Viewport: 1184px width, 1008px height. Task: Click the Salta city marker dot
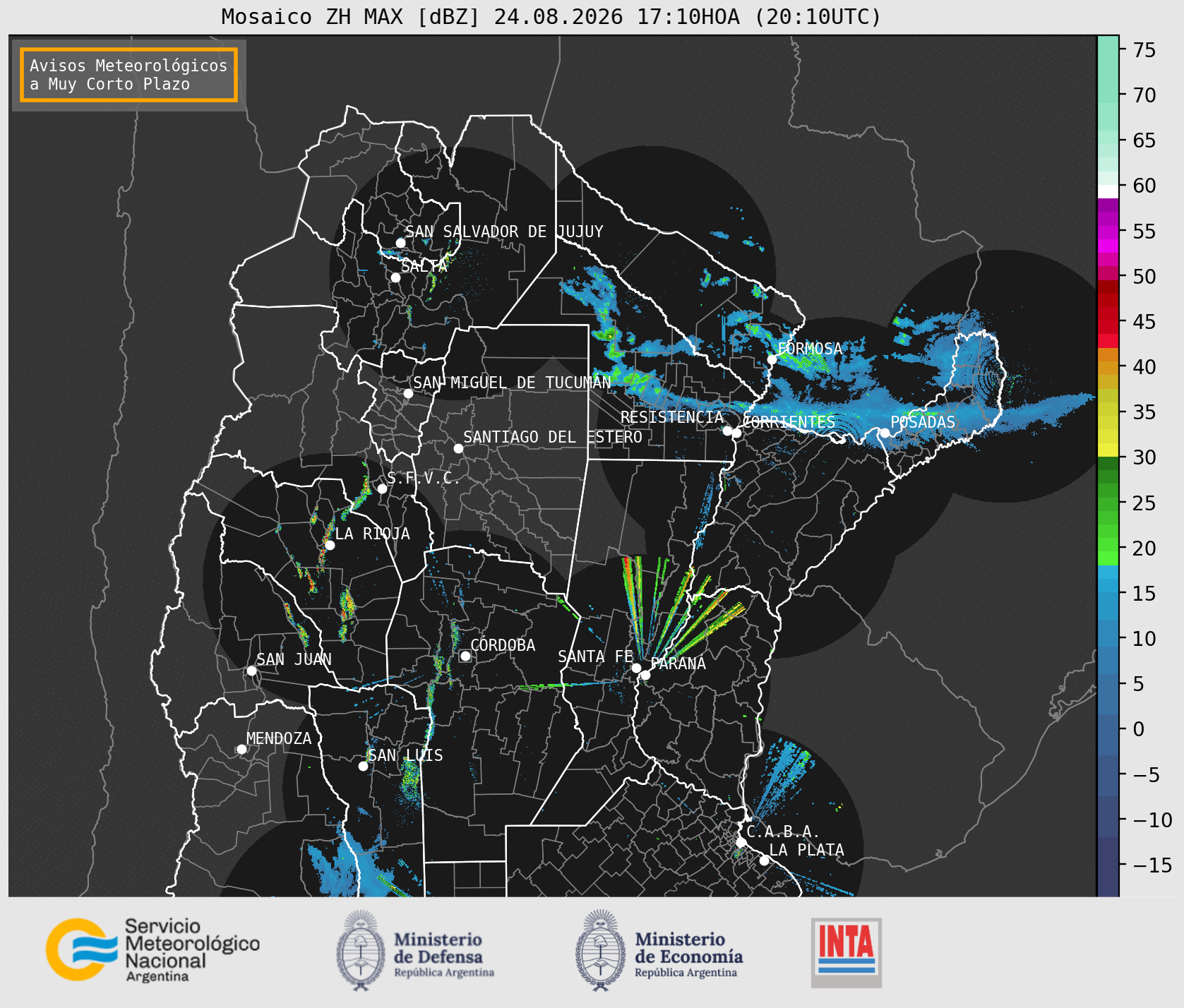(395, 277)
